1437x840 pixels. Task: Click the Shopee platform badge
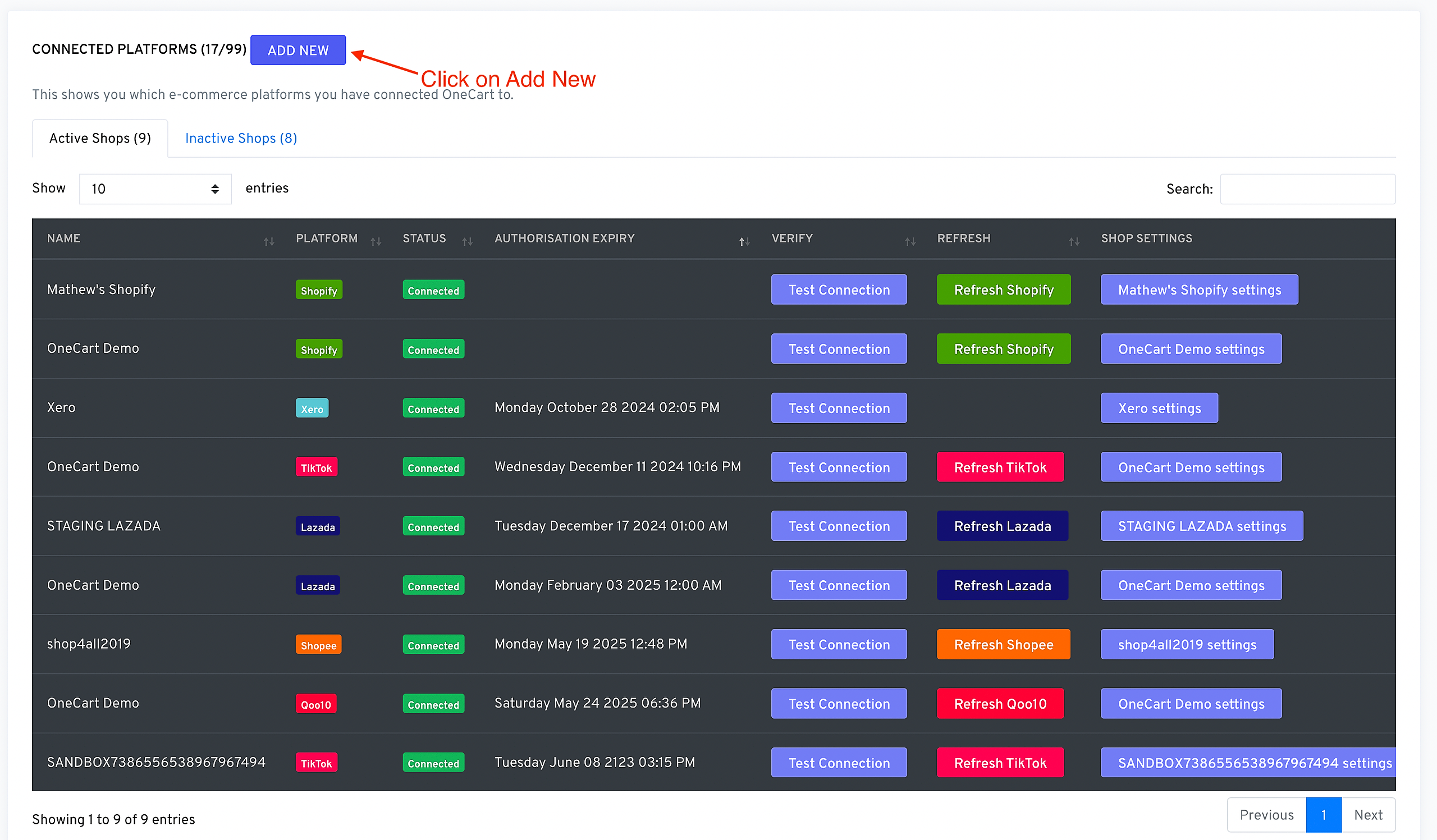point(318,645)
